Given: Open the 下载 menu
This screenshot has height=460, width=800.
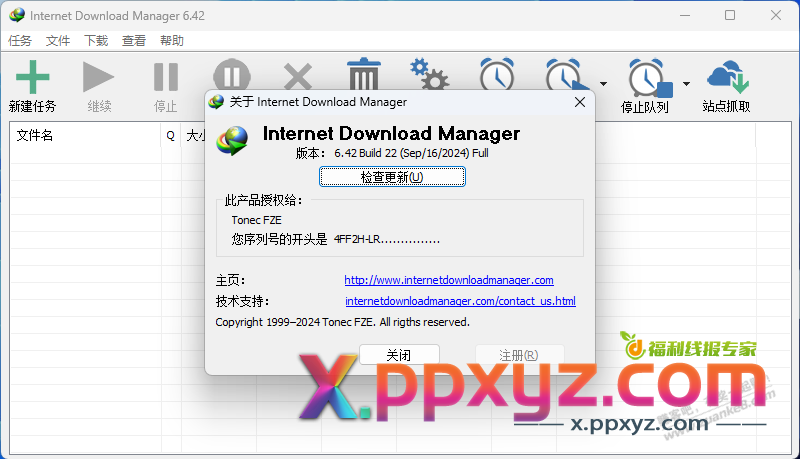Looking at the screenshot, I should pyautogui.click(x=96, y=40).
